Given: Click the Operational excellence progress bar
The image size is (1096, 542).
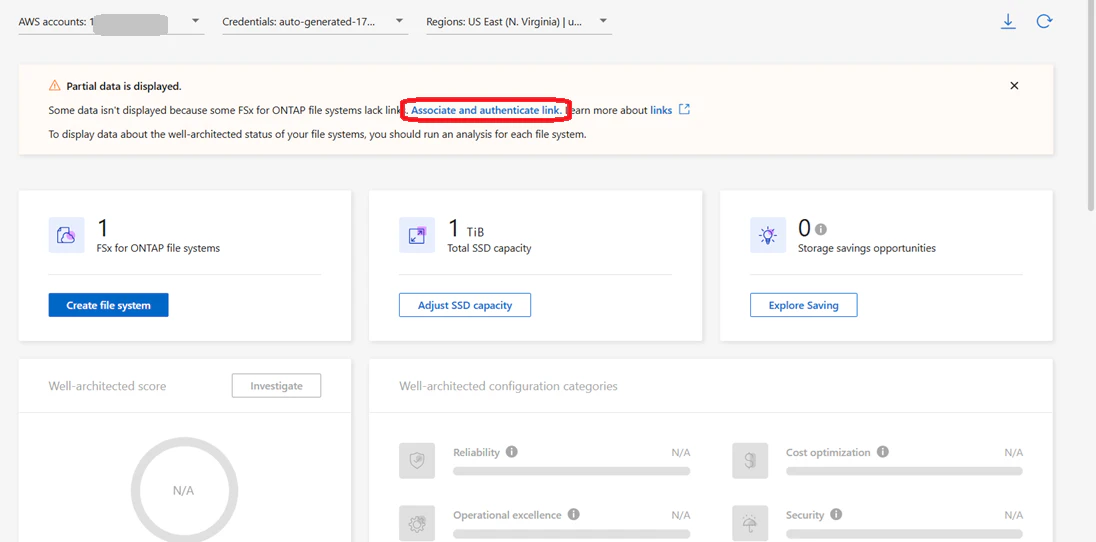Looking at the screenshot, I should coord(572,534).
